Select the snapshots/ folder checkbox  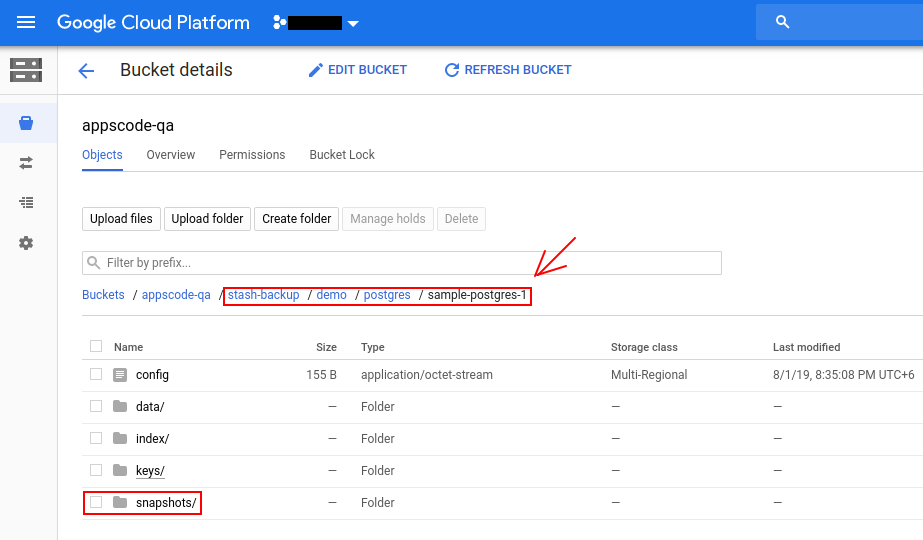click(96, 502)
